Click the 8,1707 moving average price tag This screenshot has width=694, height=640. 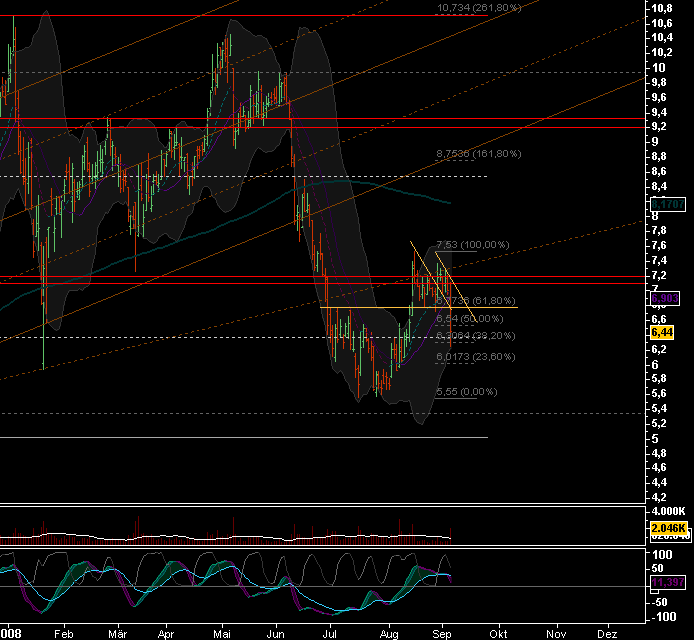668,204
